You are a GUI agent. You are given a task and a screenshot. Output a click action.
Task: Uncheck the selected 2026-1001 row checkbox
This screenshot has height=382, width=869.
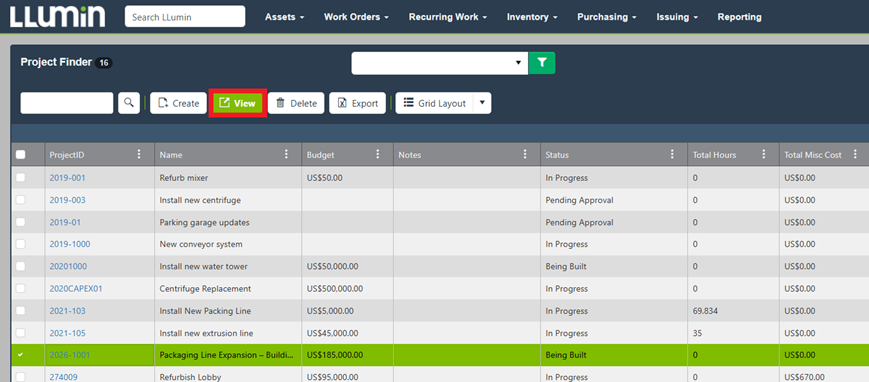21,355
